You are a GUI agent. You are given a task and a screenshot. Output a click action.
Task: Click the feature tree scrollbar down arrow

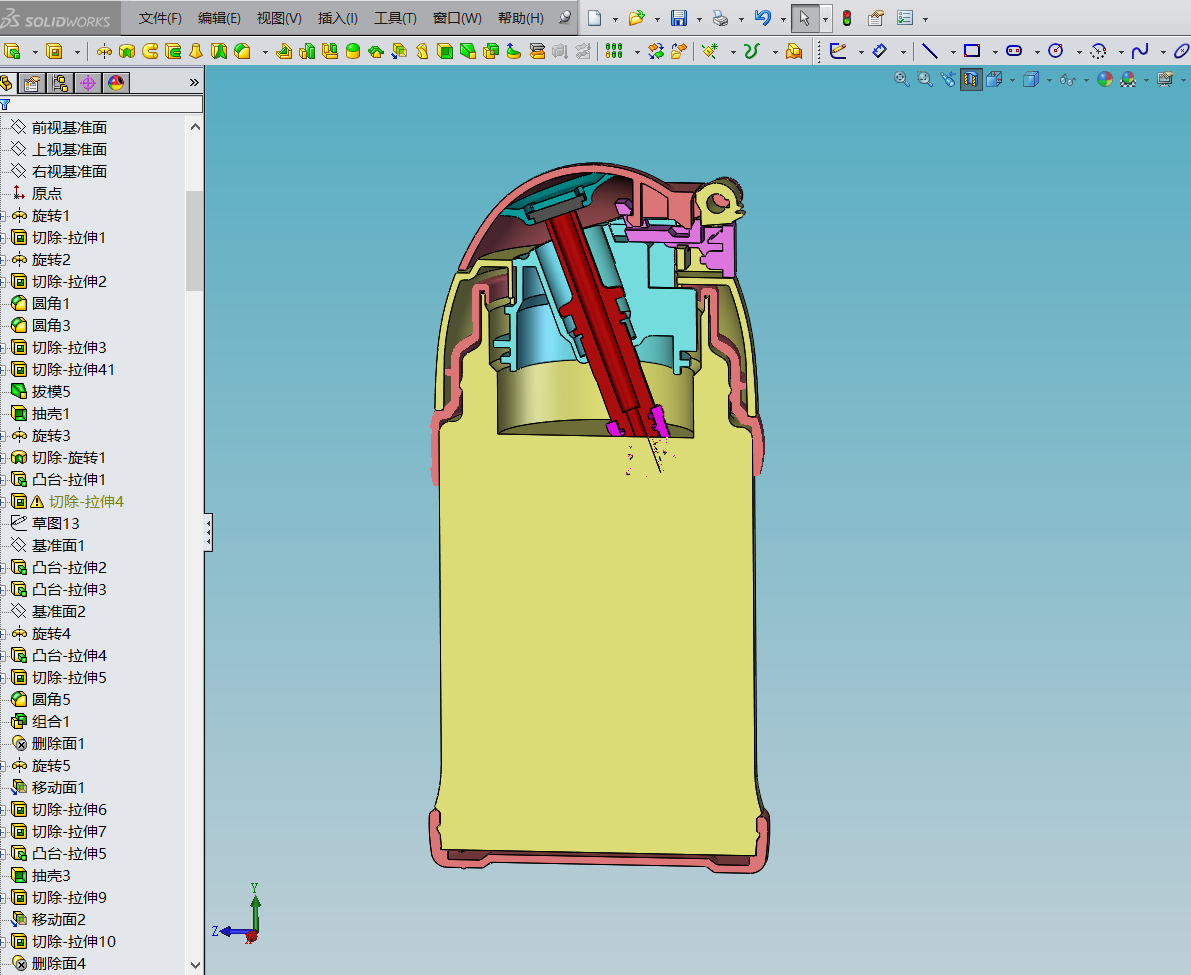195,965
